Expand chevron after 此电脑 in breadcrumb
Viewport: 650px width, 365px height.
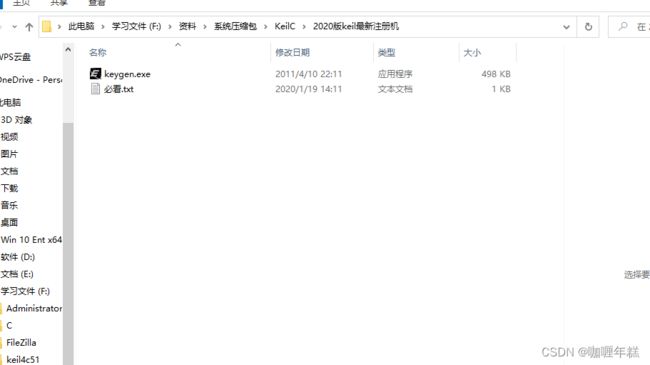pyautogui.click(x=103, y=27)
